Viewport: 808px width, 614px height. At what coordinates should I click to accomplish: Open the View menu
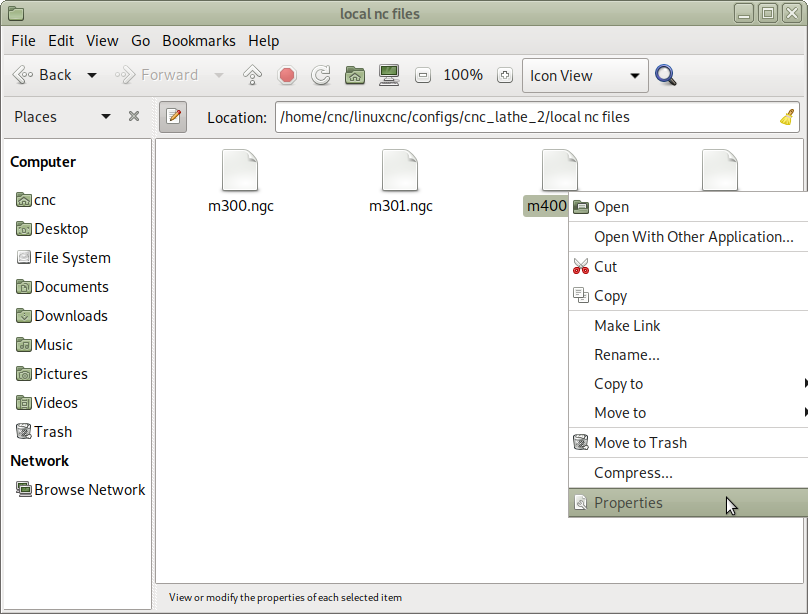coord(102,41)
